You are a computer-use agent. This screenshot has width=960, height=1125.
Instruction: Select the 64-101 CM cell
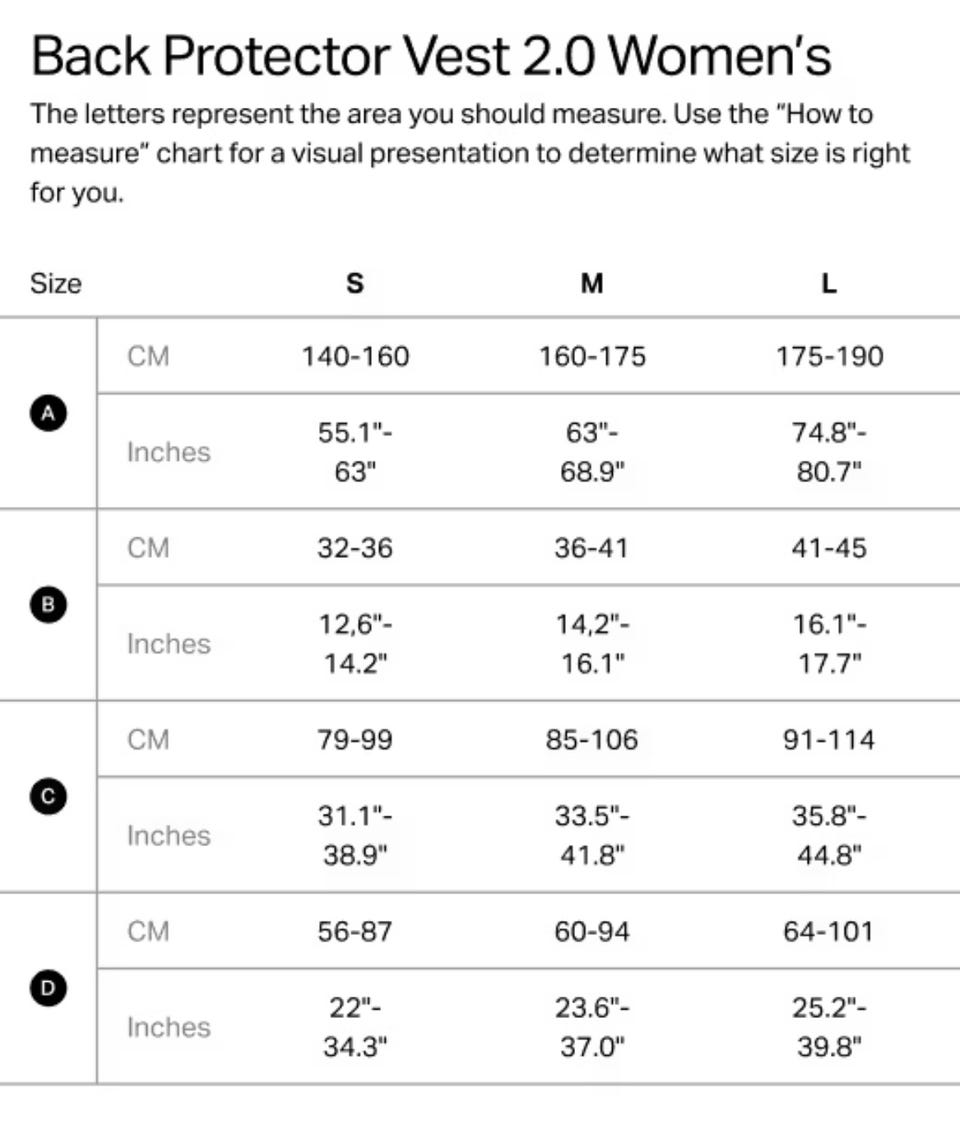[x=829, y=932]
